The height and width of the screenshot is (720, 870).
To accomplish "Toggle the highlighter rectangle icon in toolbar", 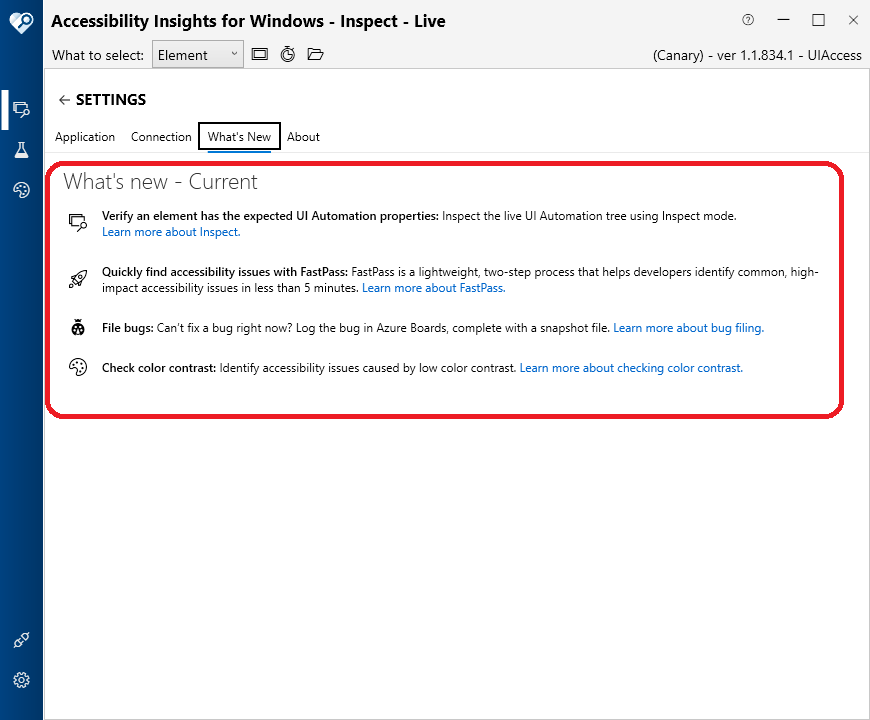I will click(260, 54).
